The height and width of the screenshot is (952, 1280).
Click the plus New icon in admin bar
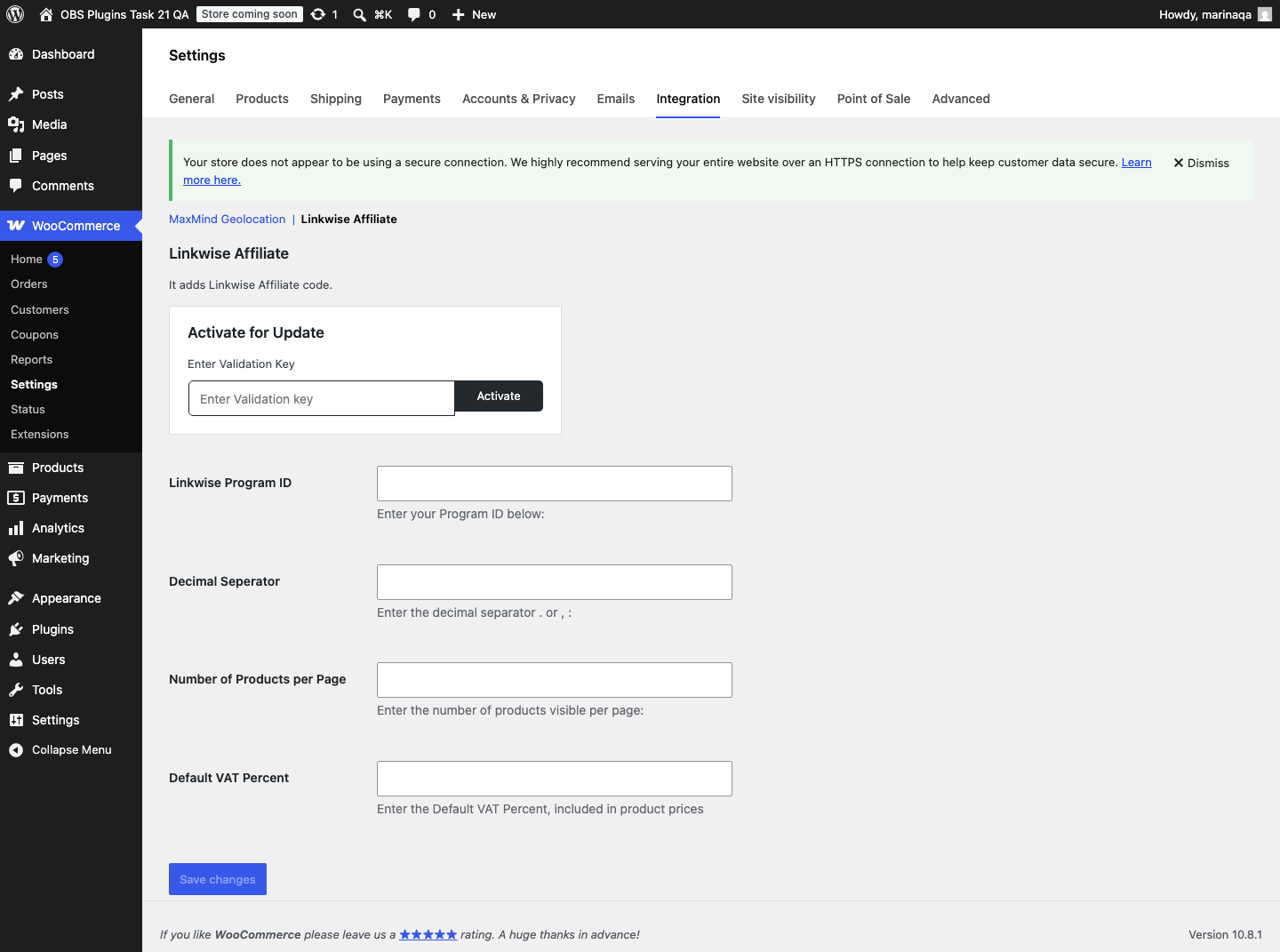pos(459,14)
